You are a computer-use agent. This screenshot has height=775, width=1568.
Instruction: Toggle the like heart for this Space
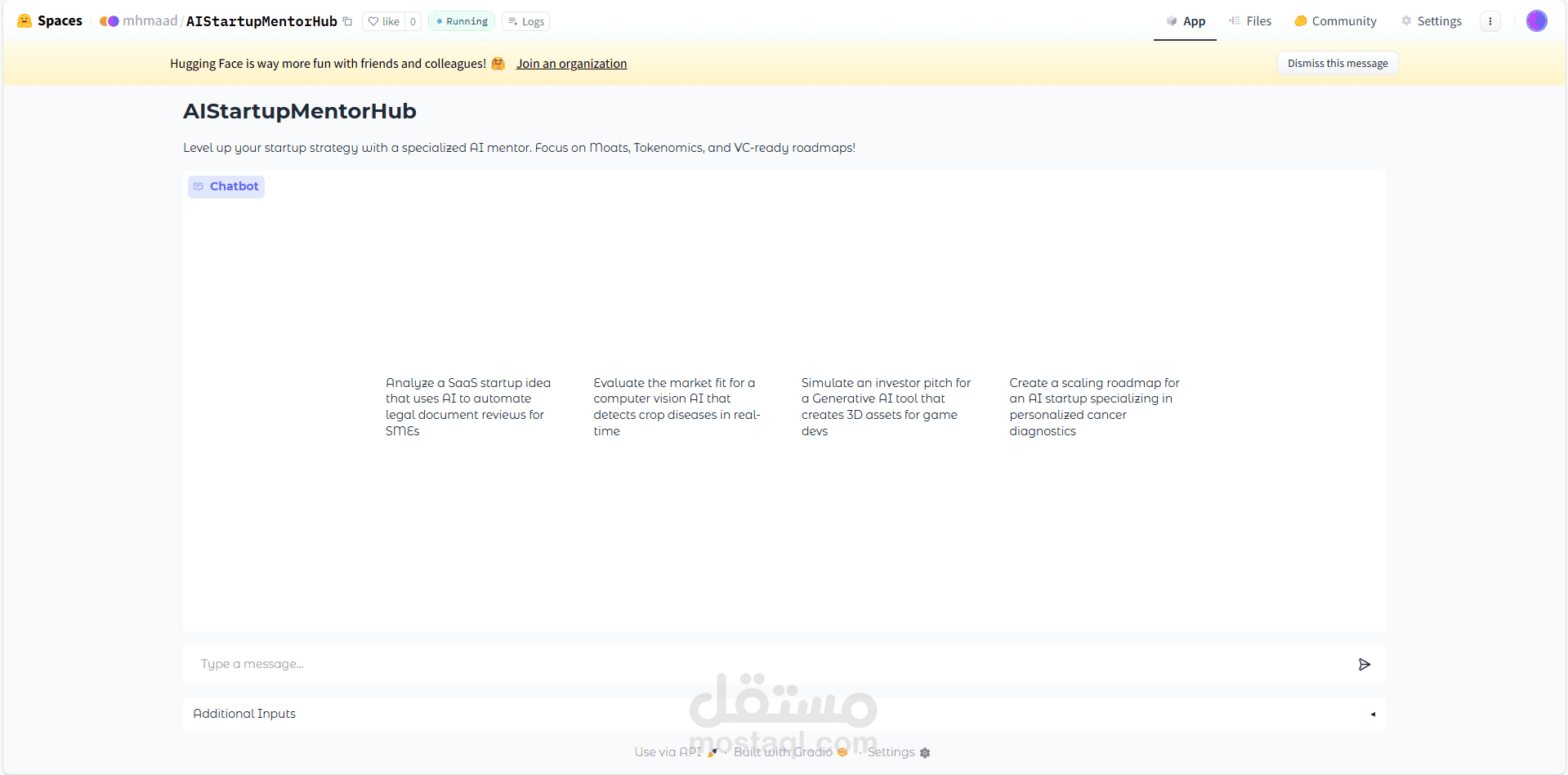(374, 21)
